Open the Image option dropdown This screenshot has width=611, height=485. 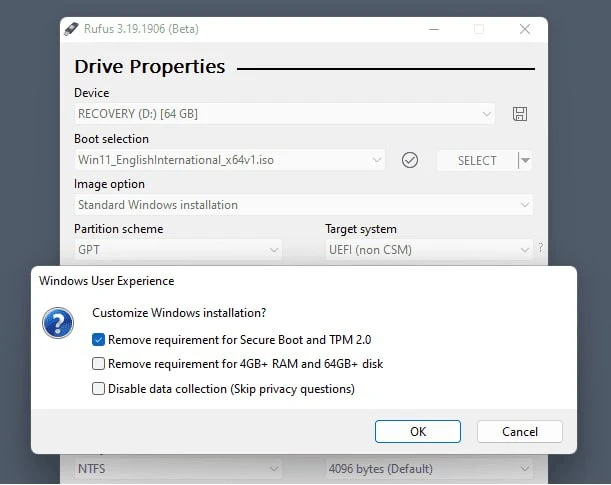[x=303, y=205]
